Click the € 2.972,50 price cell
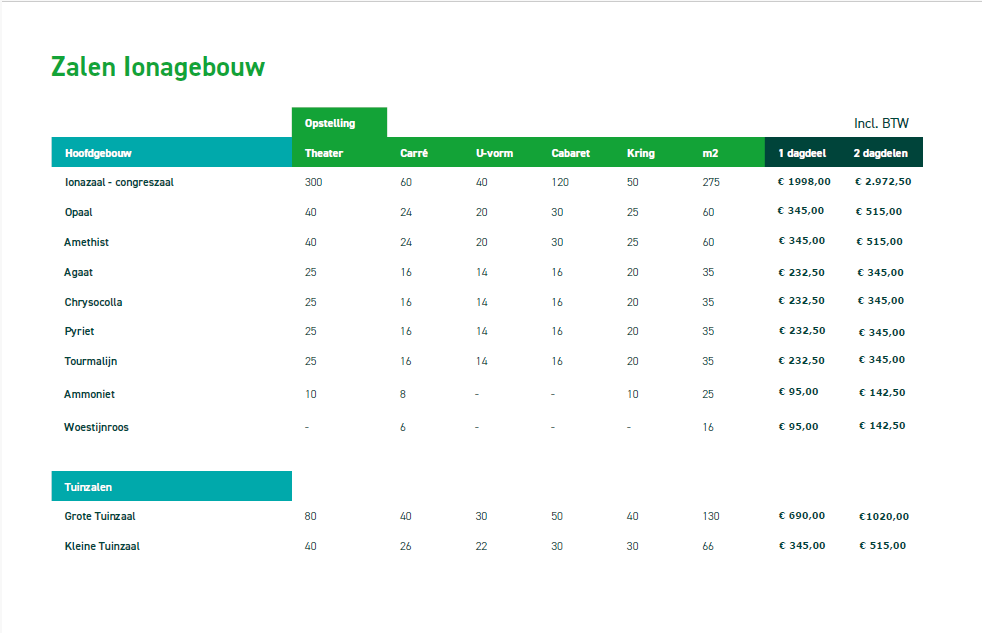The image size is (982, 633). (x=883, y=182)
